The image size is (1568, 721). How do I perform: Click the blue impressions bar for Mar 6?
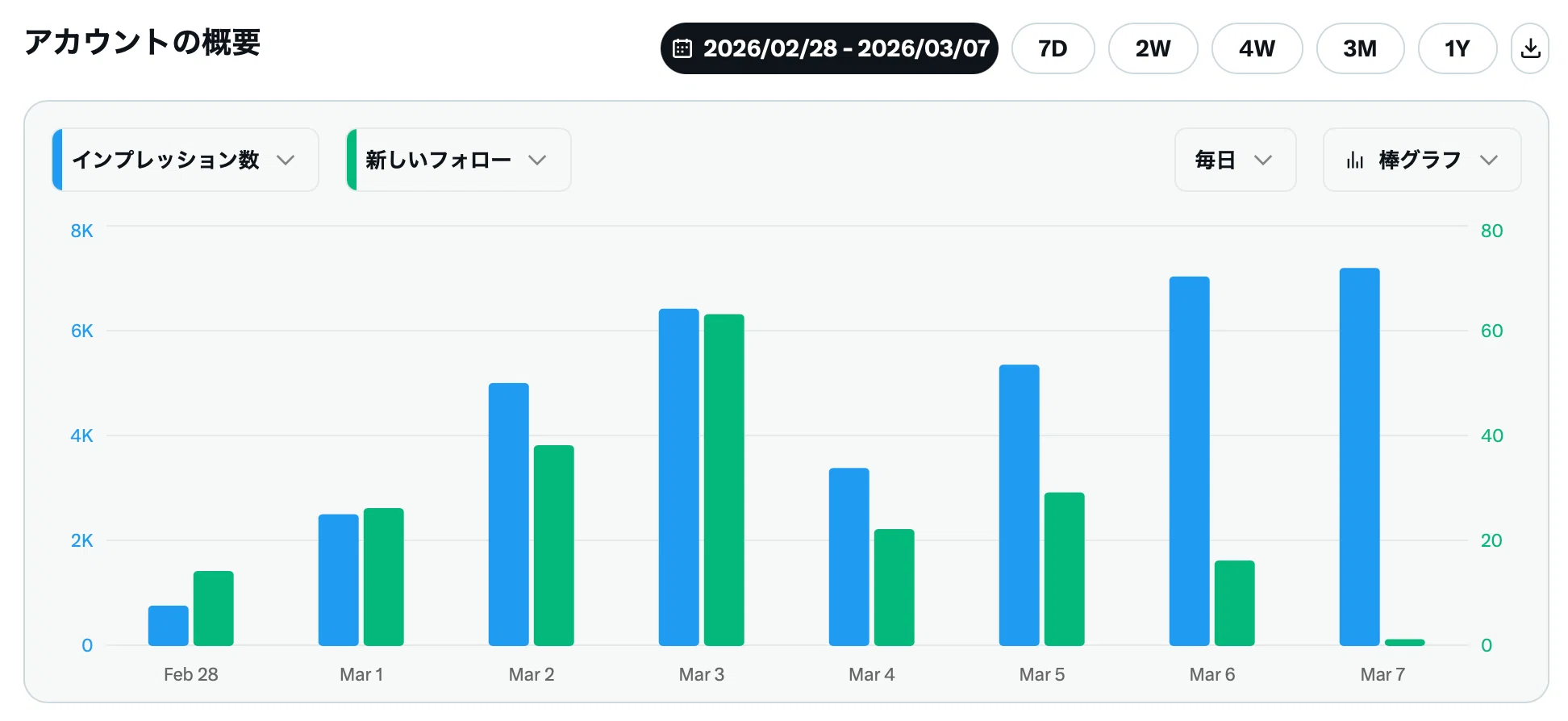pyautogui.click(x=1190, y=461)
